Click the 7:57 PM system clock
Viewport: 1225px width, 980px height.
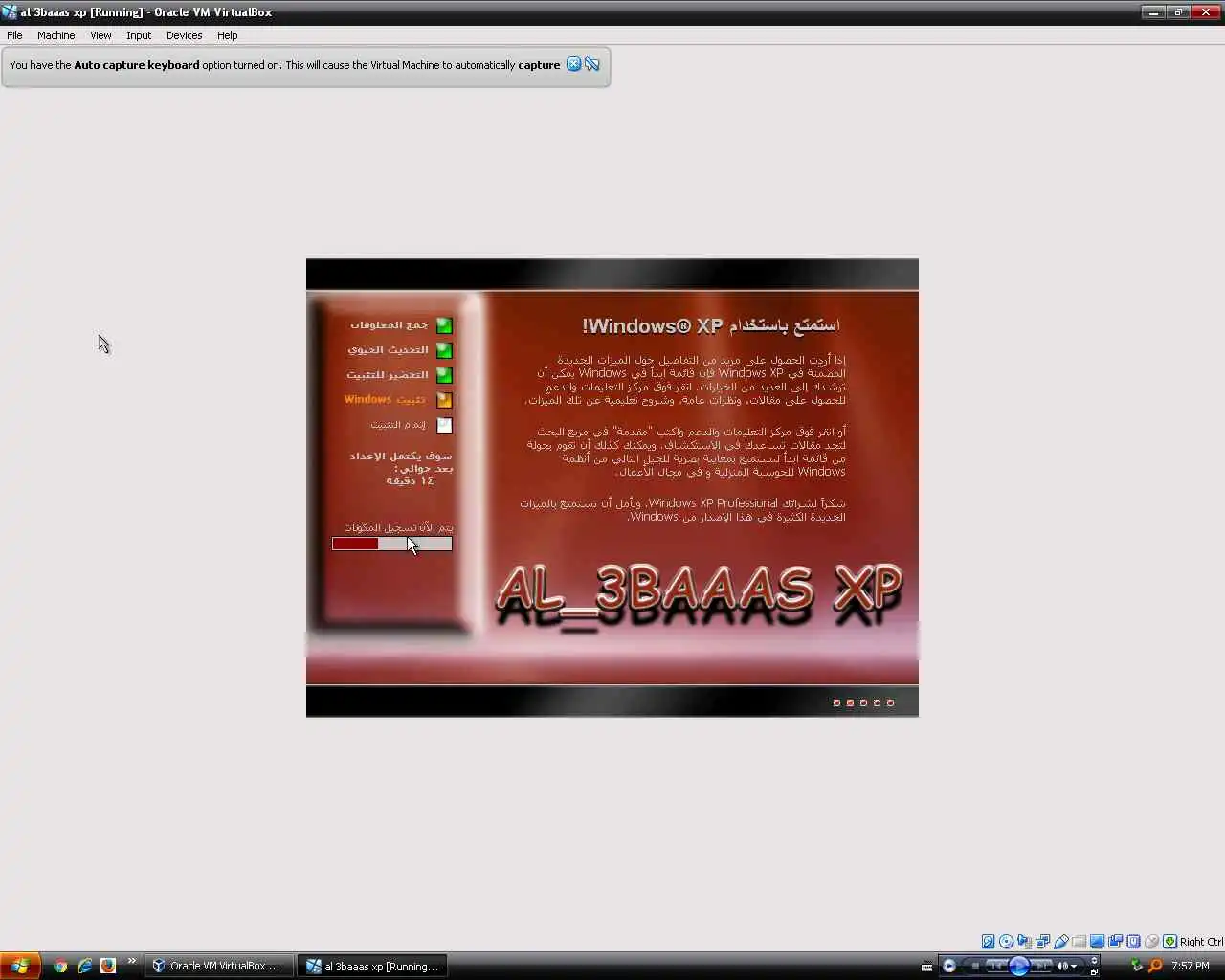pyautogui.click(x=1190, y=966)
